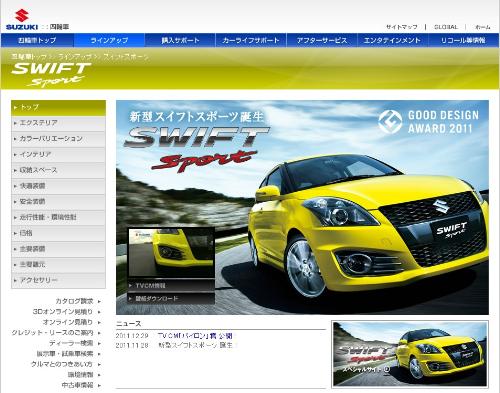Click the Good Design Award 2011 emblem

(429, 122)
